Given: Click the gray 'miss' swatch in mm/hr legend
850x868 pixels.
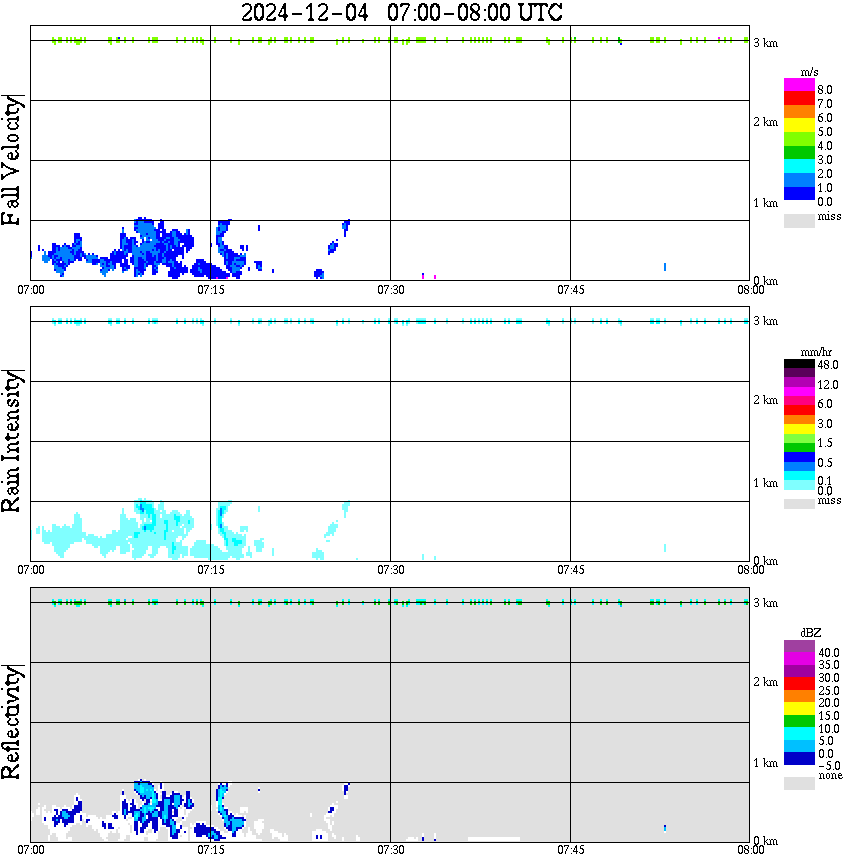Looking at the screenshot, I should (x=799, y=504).
